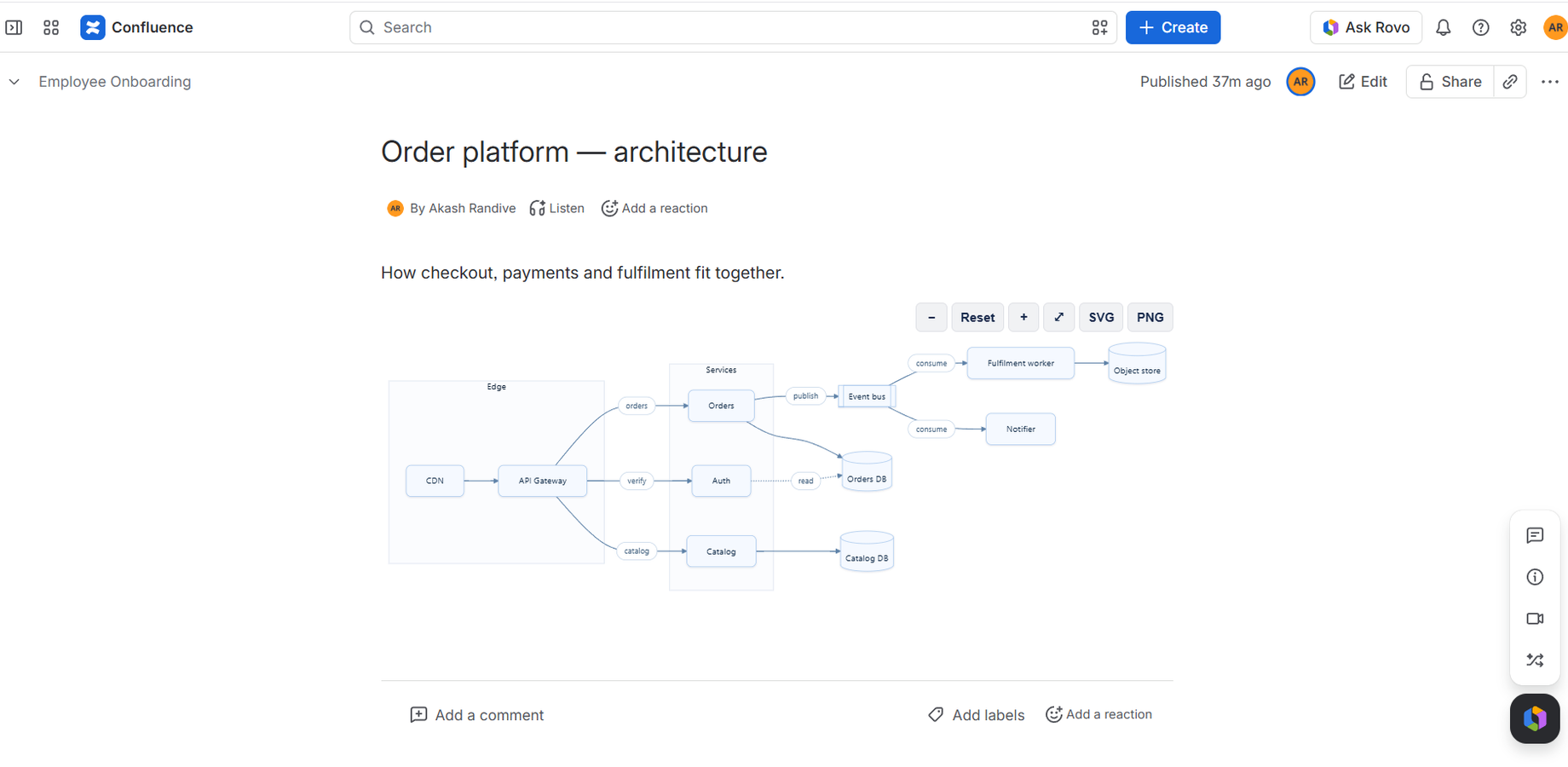Click the video camera icon on the right rail
Screen dimensions: 1568x767
point(1535,619)
